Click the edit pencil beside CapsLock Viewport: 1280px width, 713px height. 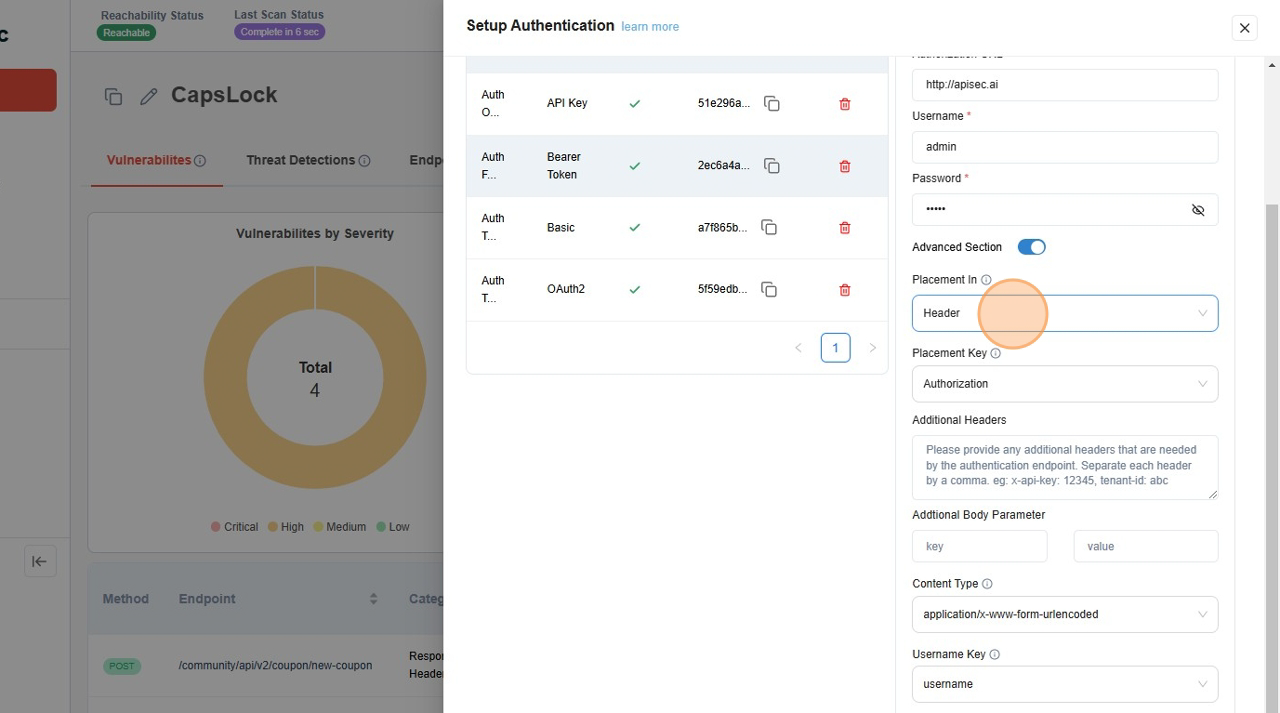149,96
